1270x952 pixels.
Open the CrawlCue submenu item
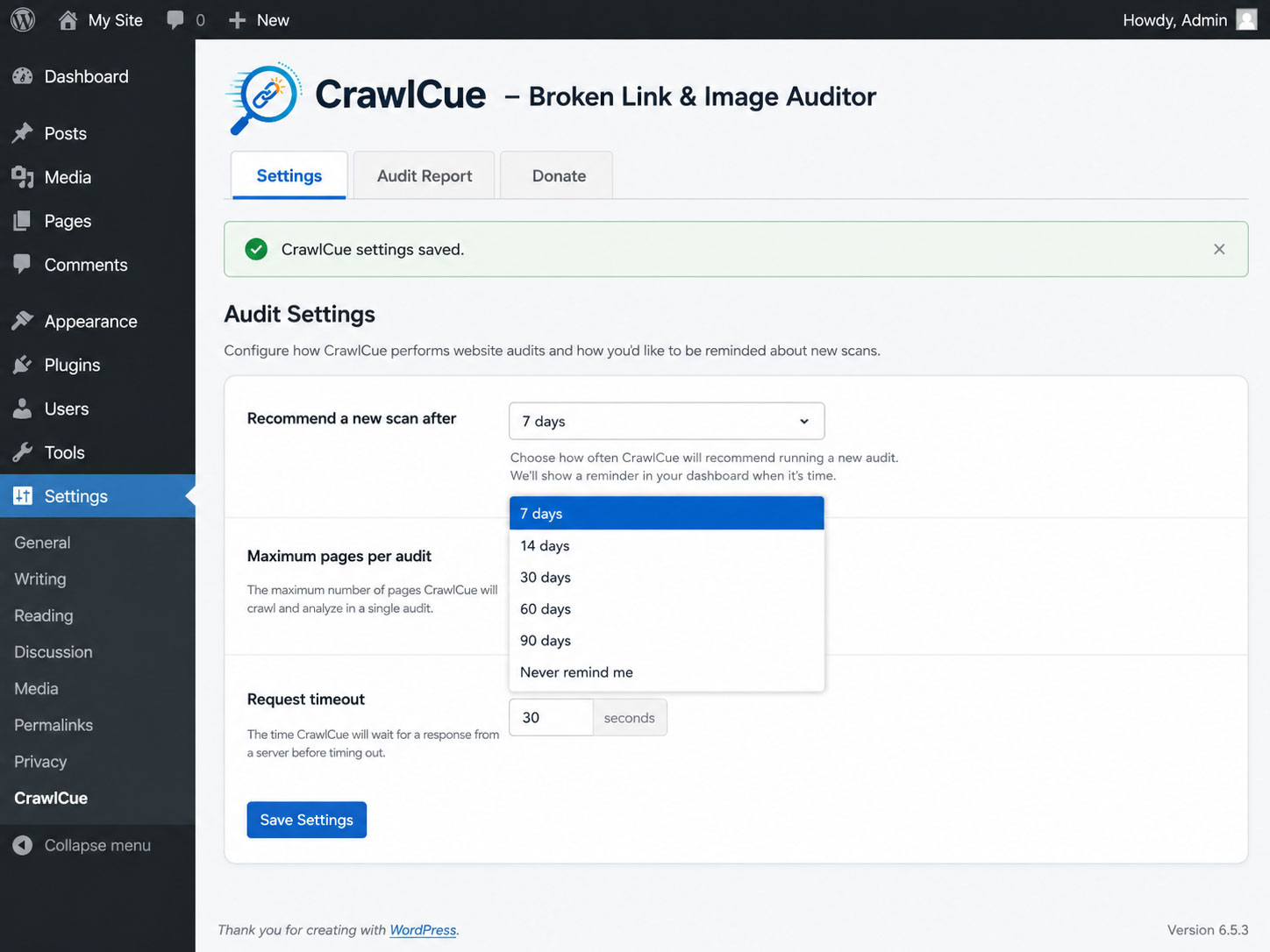pos(51,799)
